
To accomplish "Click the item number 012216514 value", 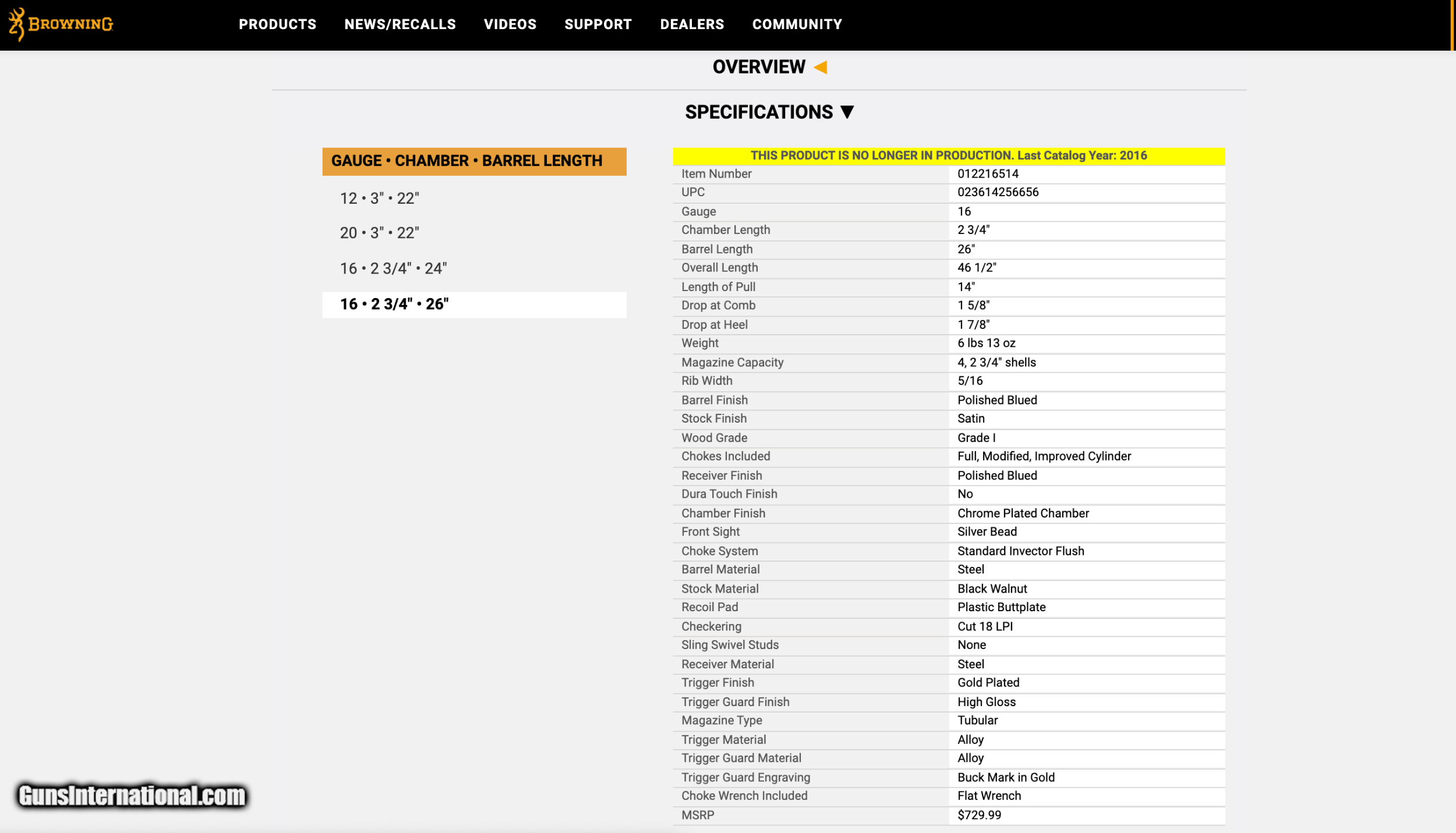I will 988,173.
